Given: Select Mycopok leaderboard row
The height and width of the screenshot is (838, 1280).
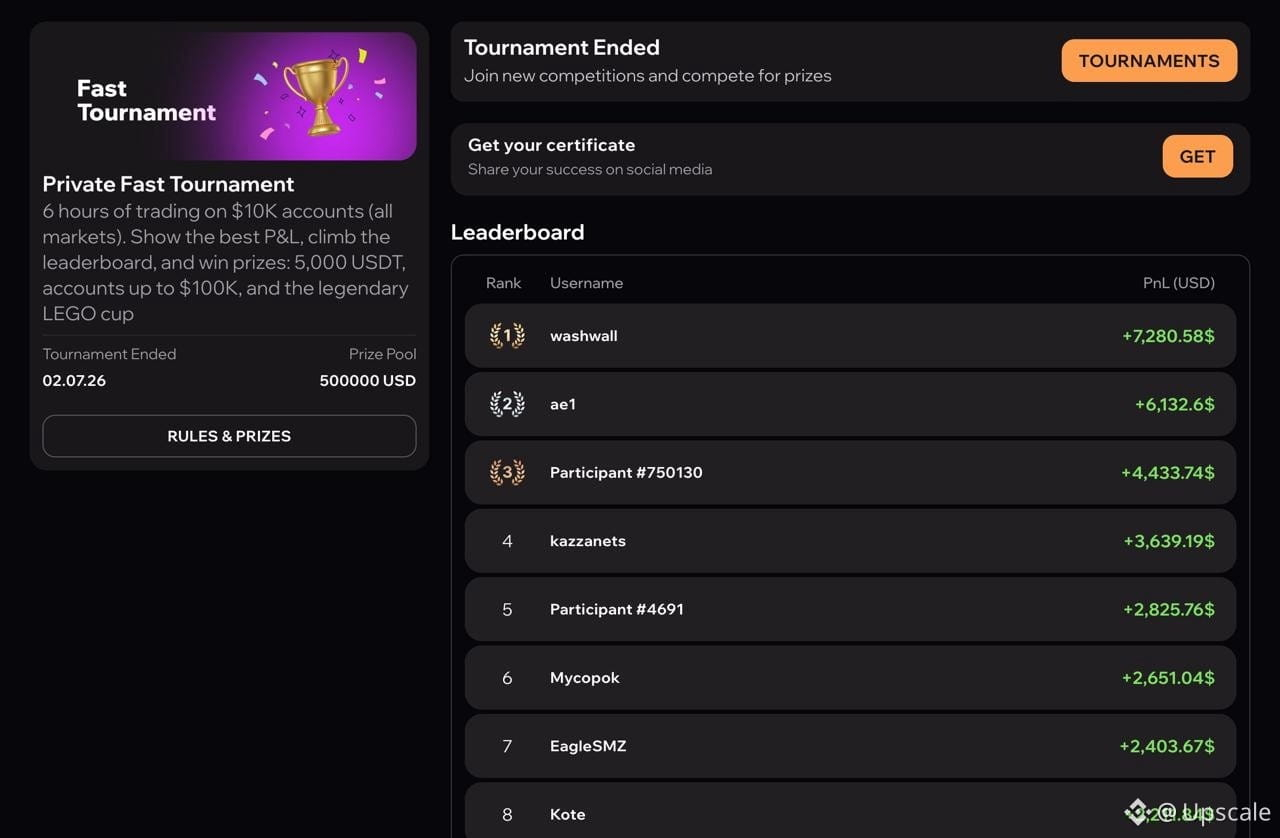Looking at the screenshot, I should 850,677.
